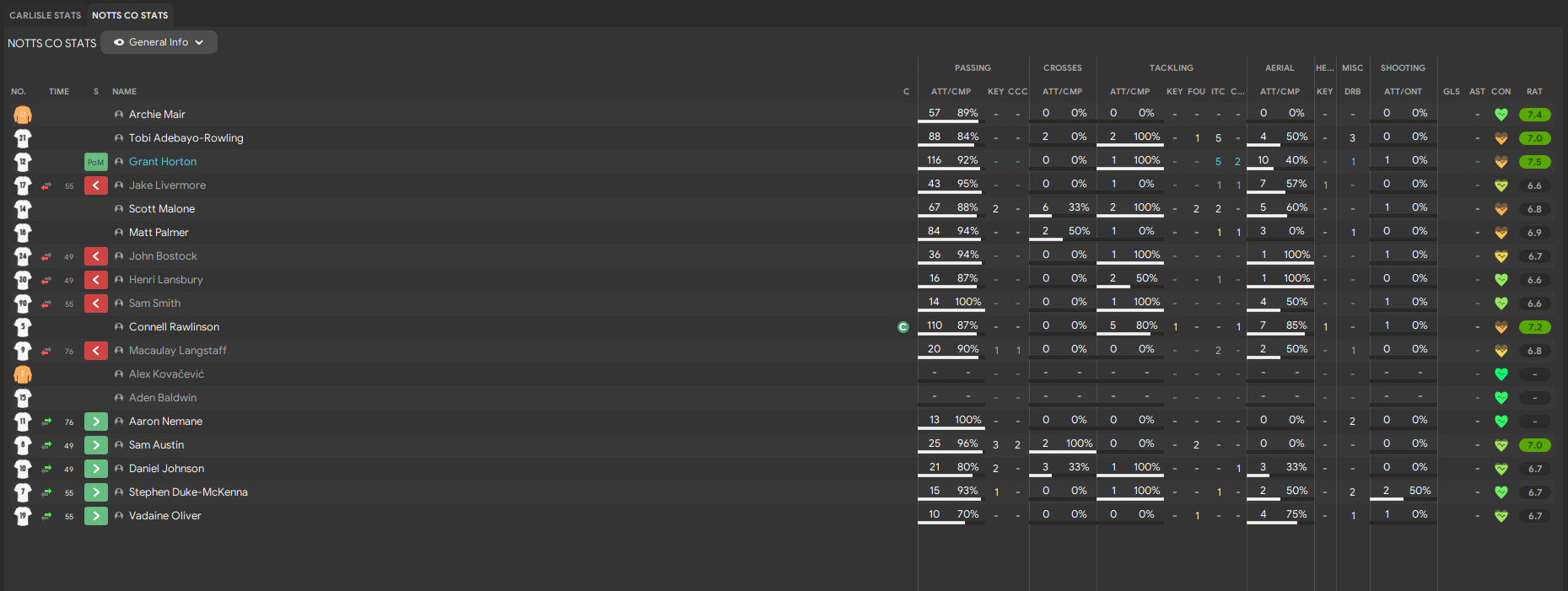Click the shirt number icon for Tobi Adebayo-Rowling

[23, 138]
